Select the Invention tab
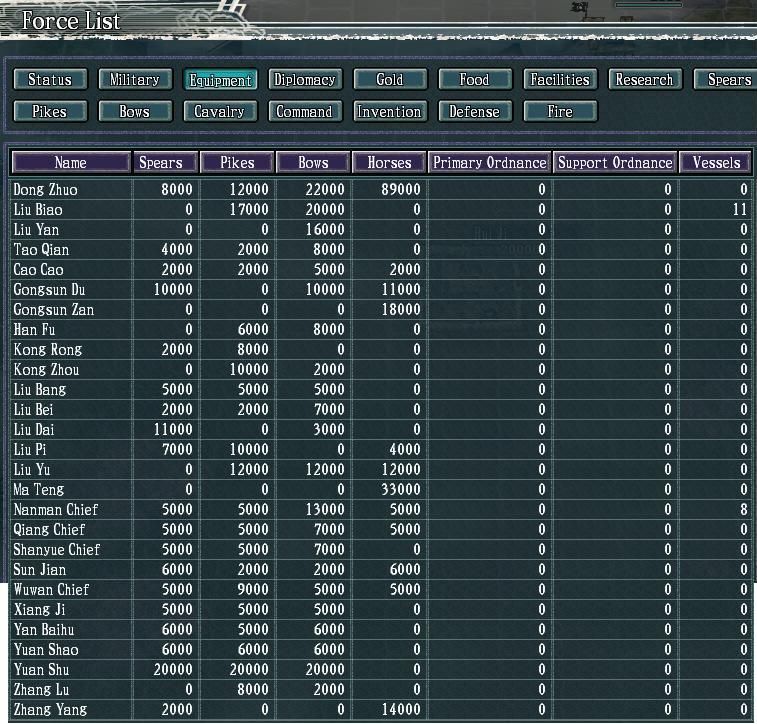Viewport: 757px width, 724px height. pyautogui.click(x=389, y=112)
